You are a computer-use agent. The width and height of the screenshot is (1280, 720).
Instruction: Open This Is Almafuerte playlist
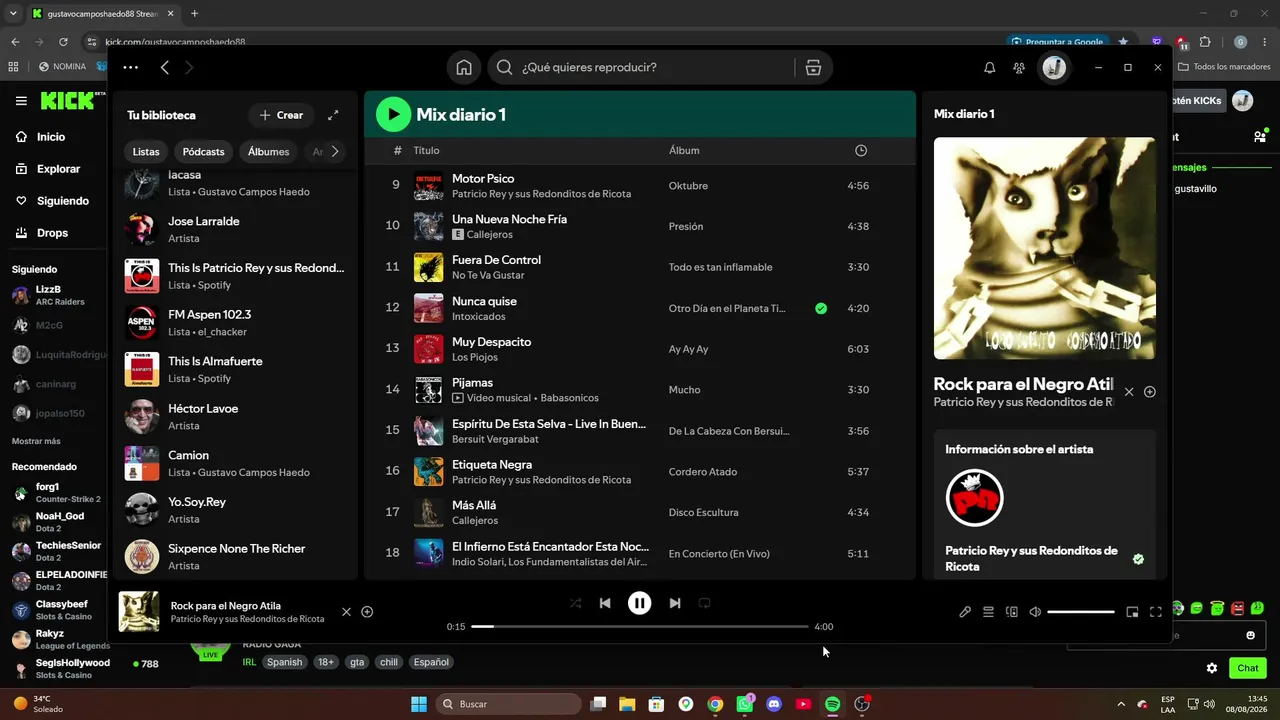235,369
